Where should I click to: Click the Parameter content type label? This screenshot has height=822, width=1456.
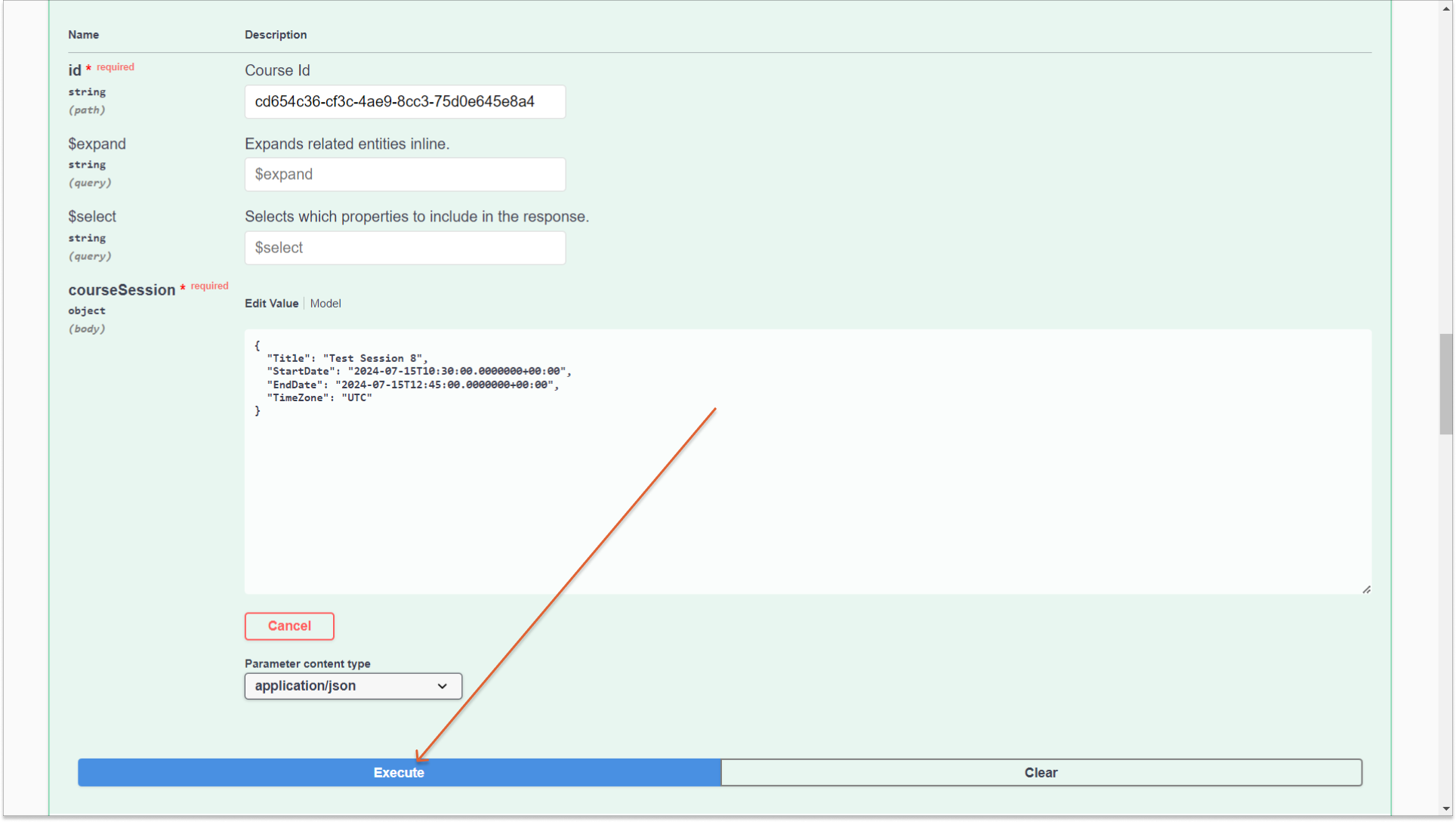pos(307,663)
